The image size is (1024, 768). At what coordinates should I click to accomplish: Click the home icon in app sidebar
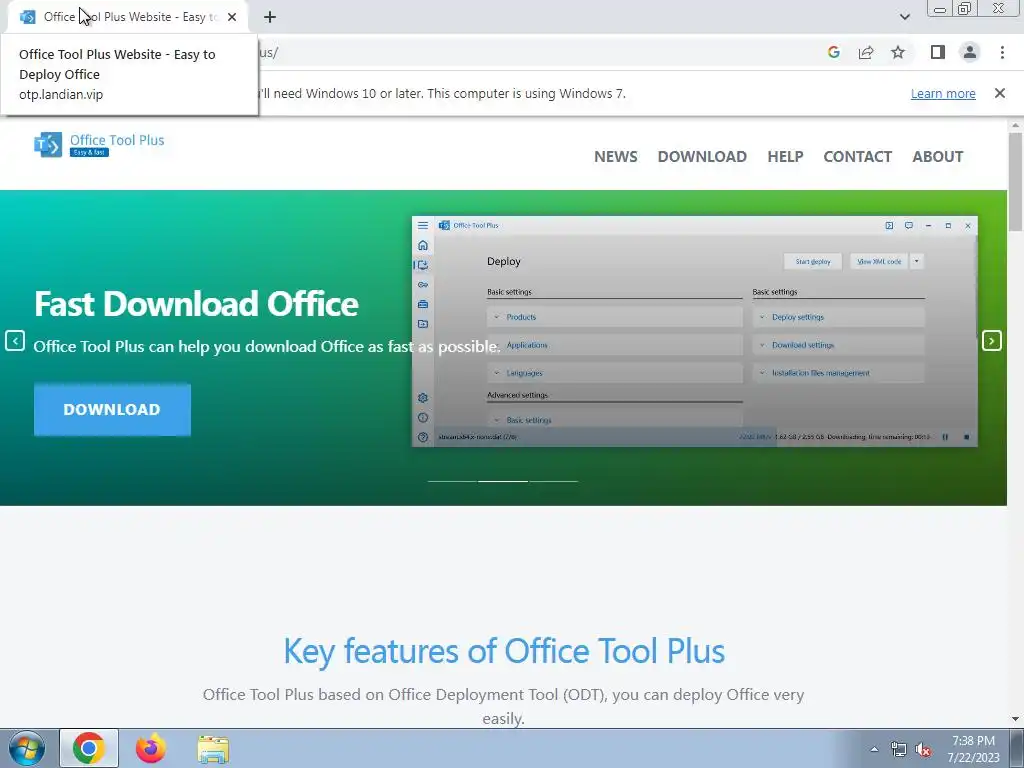(423, 245)
